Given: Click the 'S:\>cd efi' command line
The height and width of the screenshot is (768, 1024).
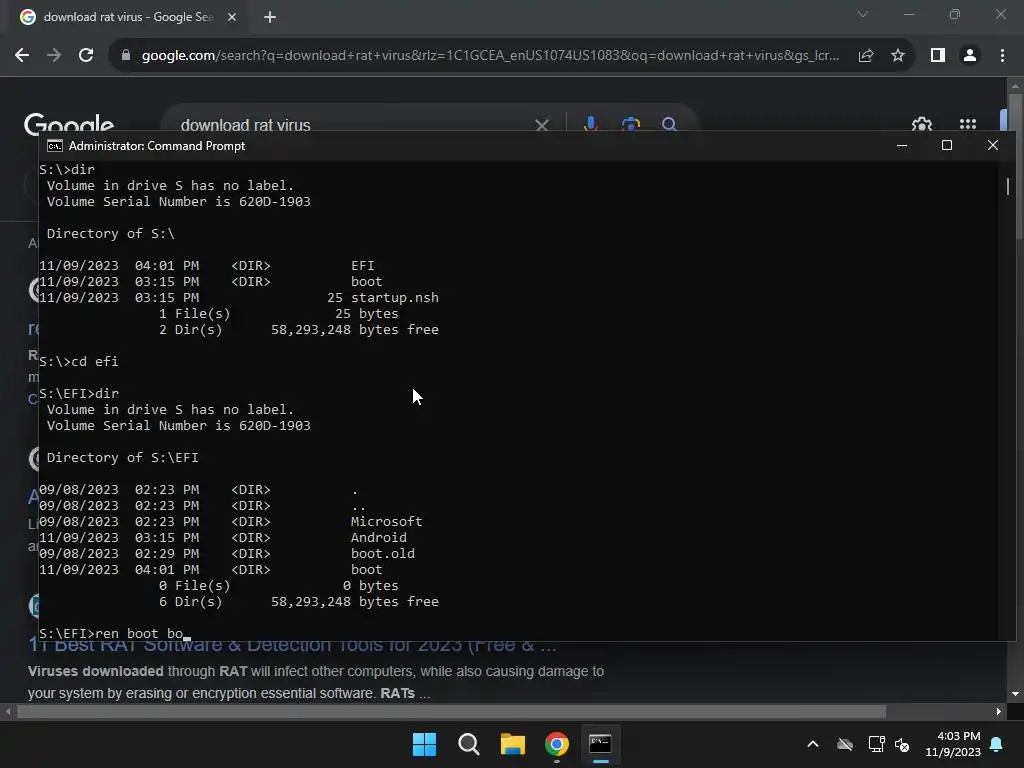Looking at the screenshot, I should click(x=78, y=362).
